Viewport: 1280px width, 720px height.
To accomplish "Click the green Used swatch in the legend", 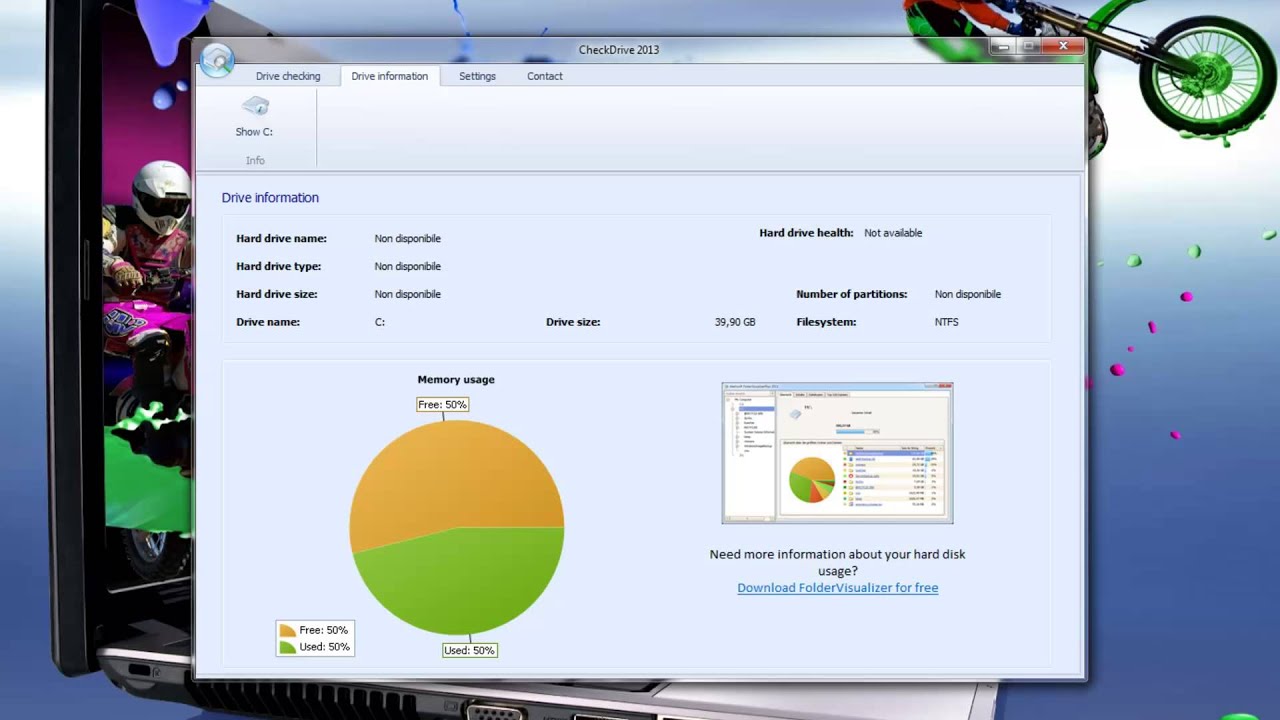I will pyautogui.click(x=288, y=647).
